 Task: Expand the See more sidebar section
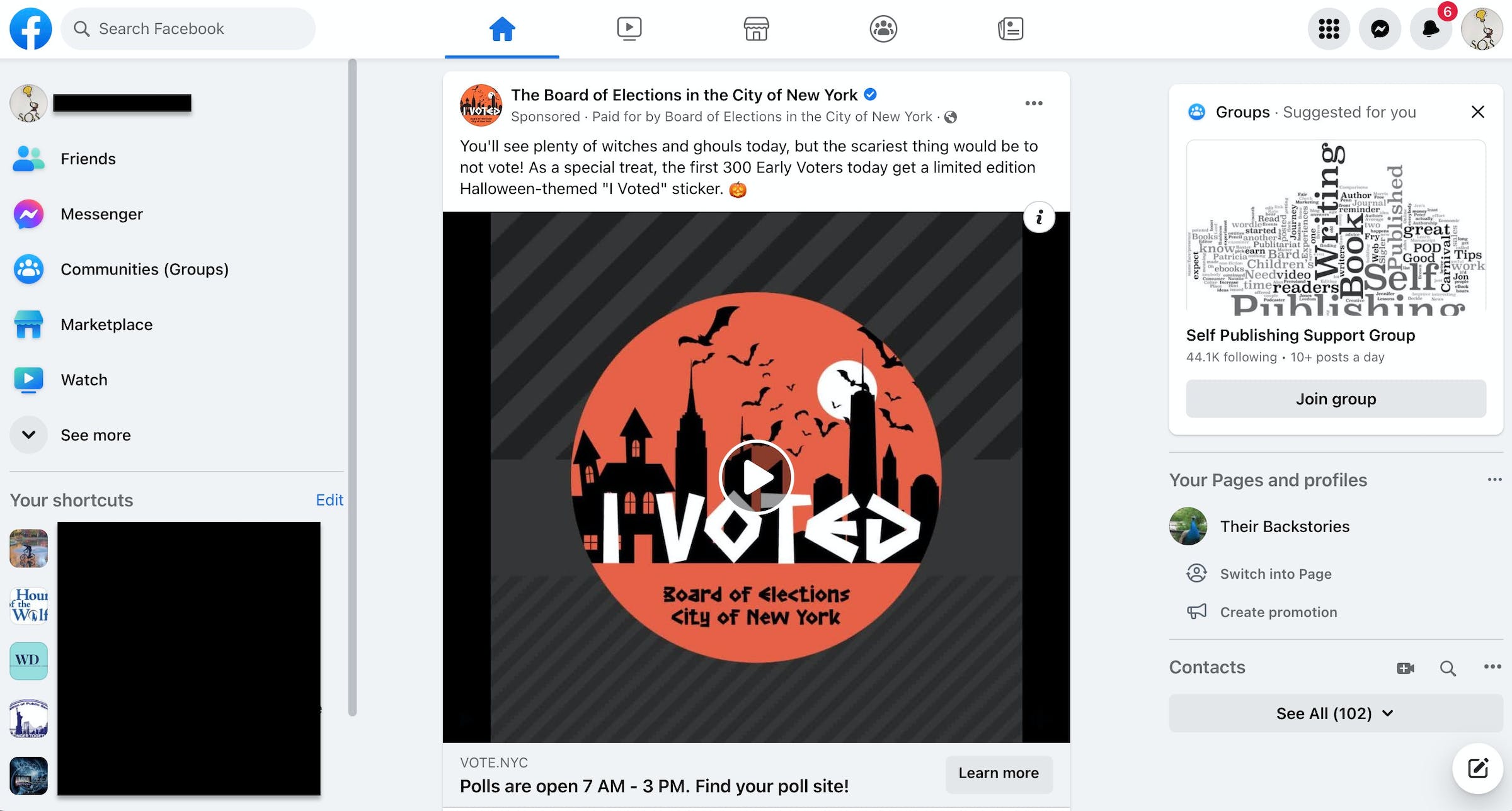[x=95, y=435]
